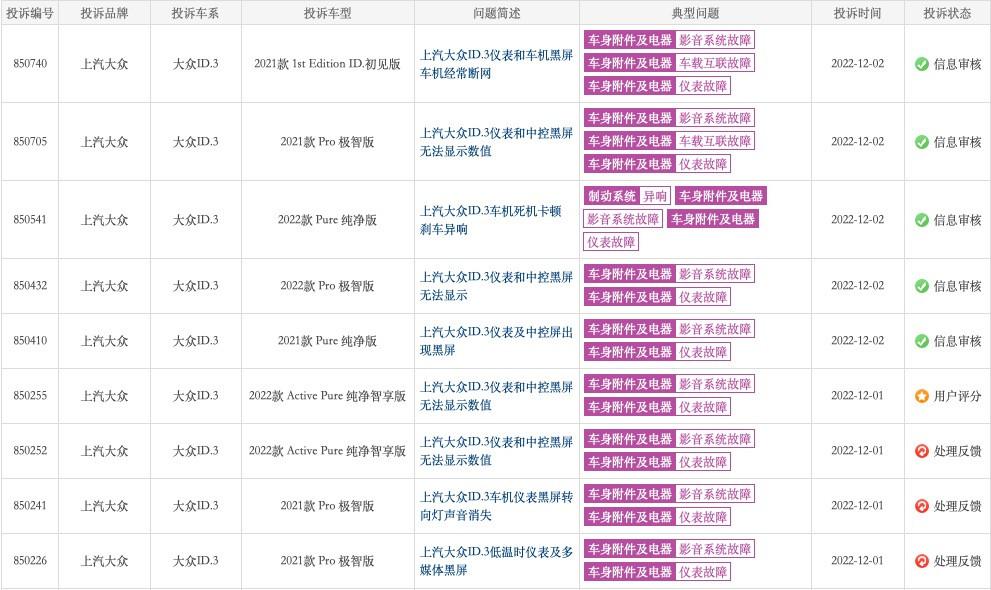Open complaint link in row 850705
Image resolution: width=991 pixels, height=590 pixels.
tap(496, 142)
